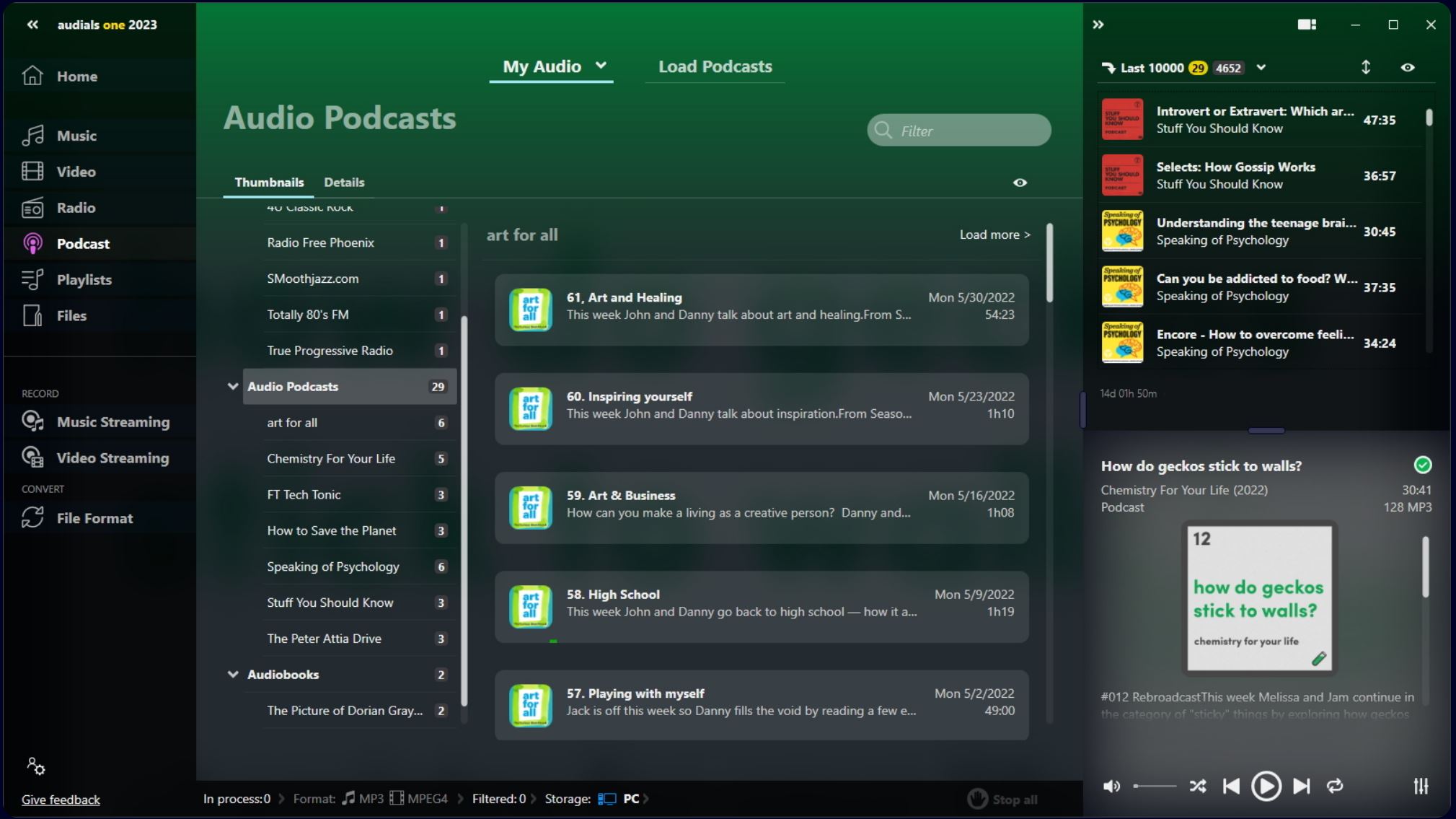Click the PC storage icon in status bar
This screenshot has height=819, width=1456.
click(x=607, y=799)
